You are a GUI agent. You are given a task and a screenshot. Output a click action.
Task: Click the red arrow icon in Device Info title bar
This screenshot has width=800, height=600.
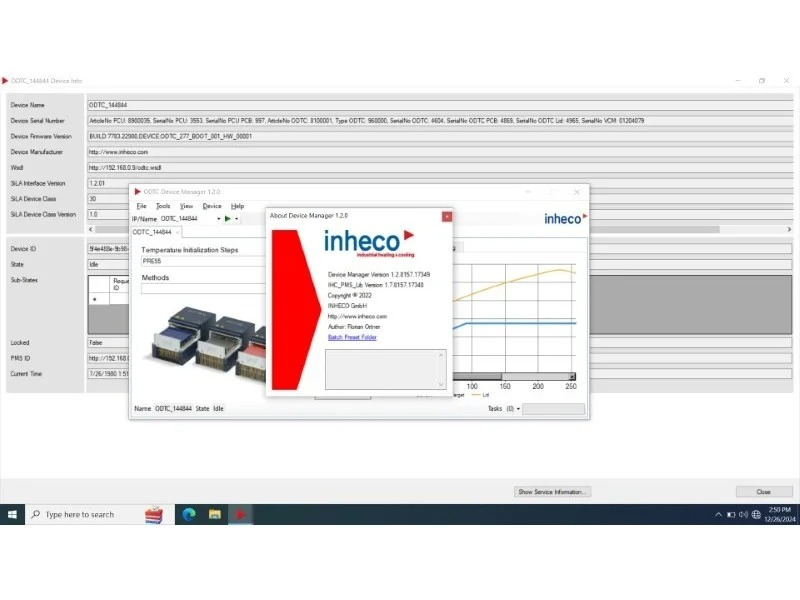pyautogui.click(x=5, y=81)
